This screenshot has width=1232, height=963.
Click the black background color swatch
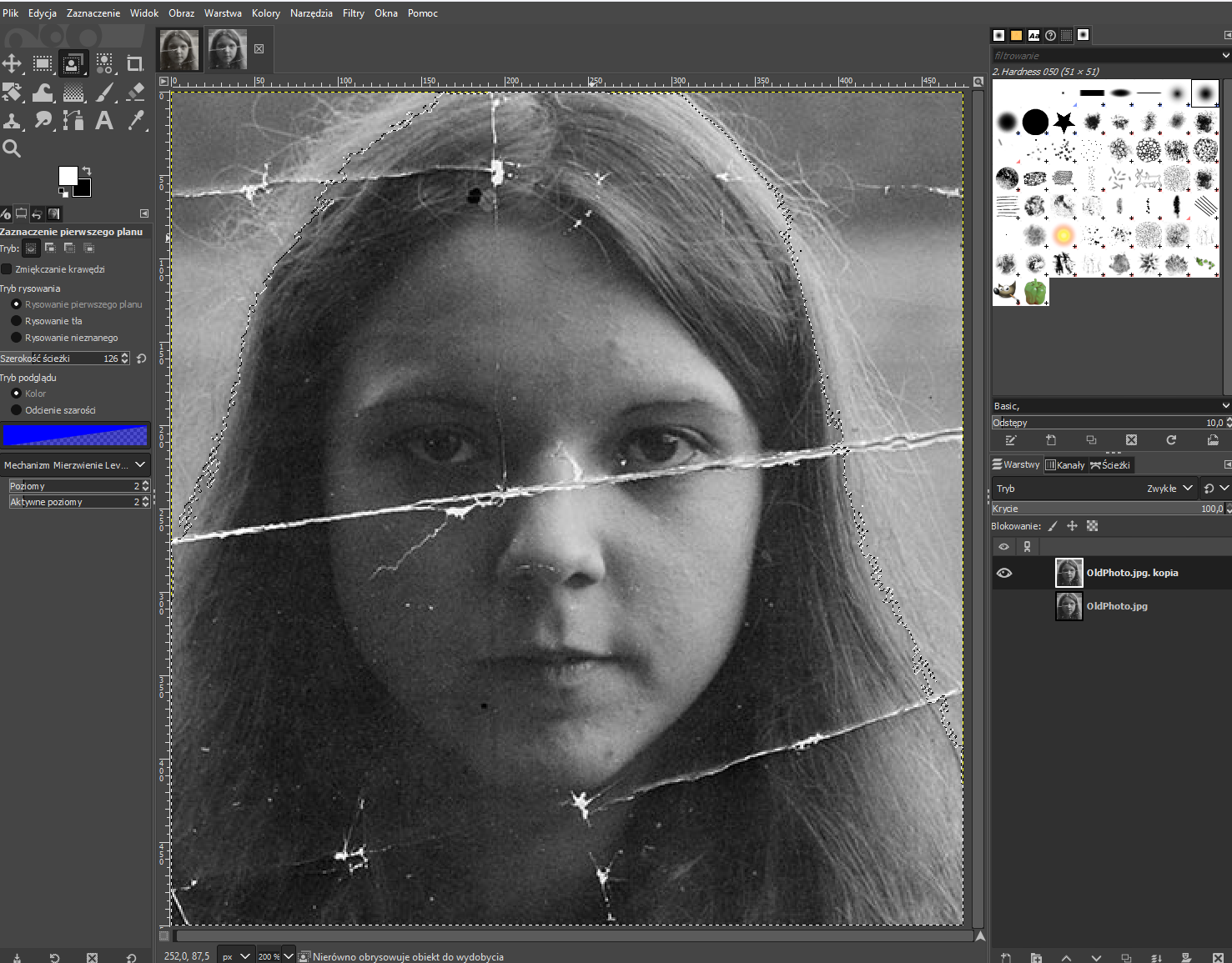click(83, 189)
